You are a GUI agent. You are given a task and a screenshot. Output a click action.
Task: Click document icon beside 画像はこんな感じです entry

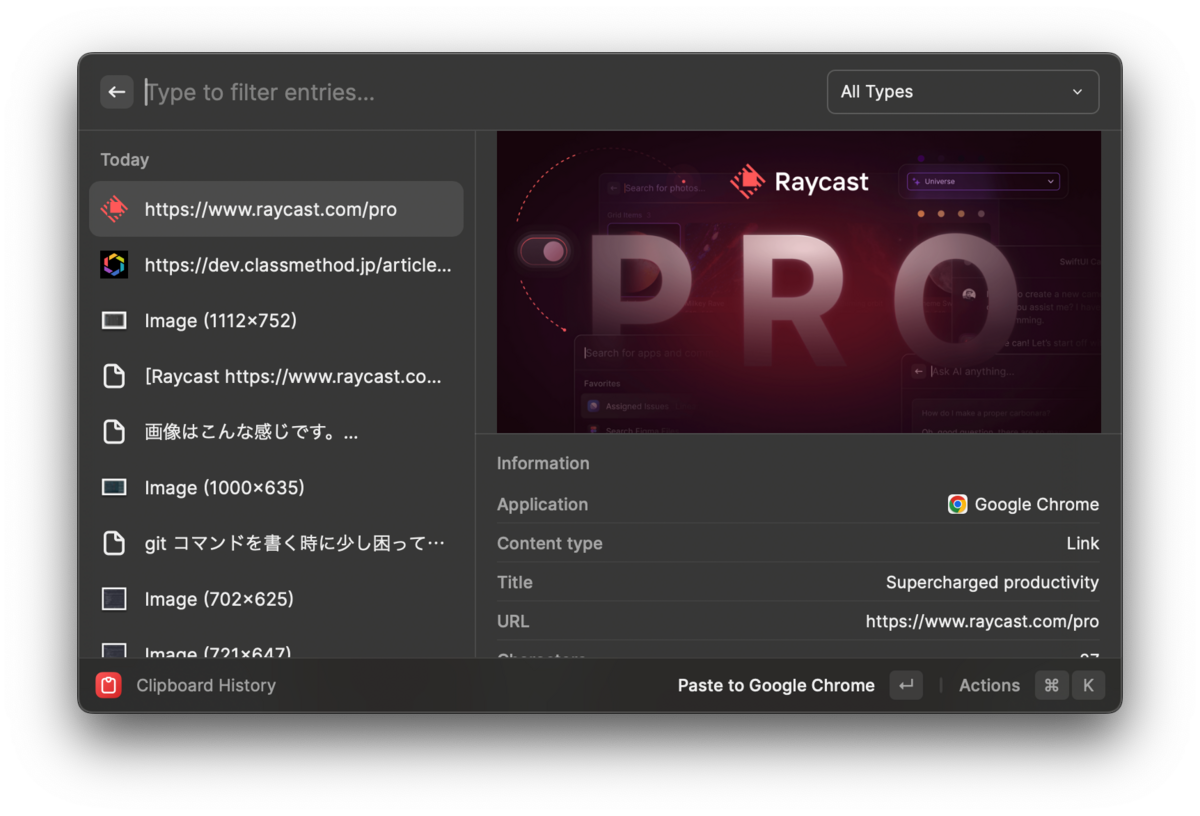(x=114, y=432)
